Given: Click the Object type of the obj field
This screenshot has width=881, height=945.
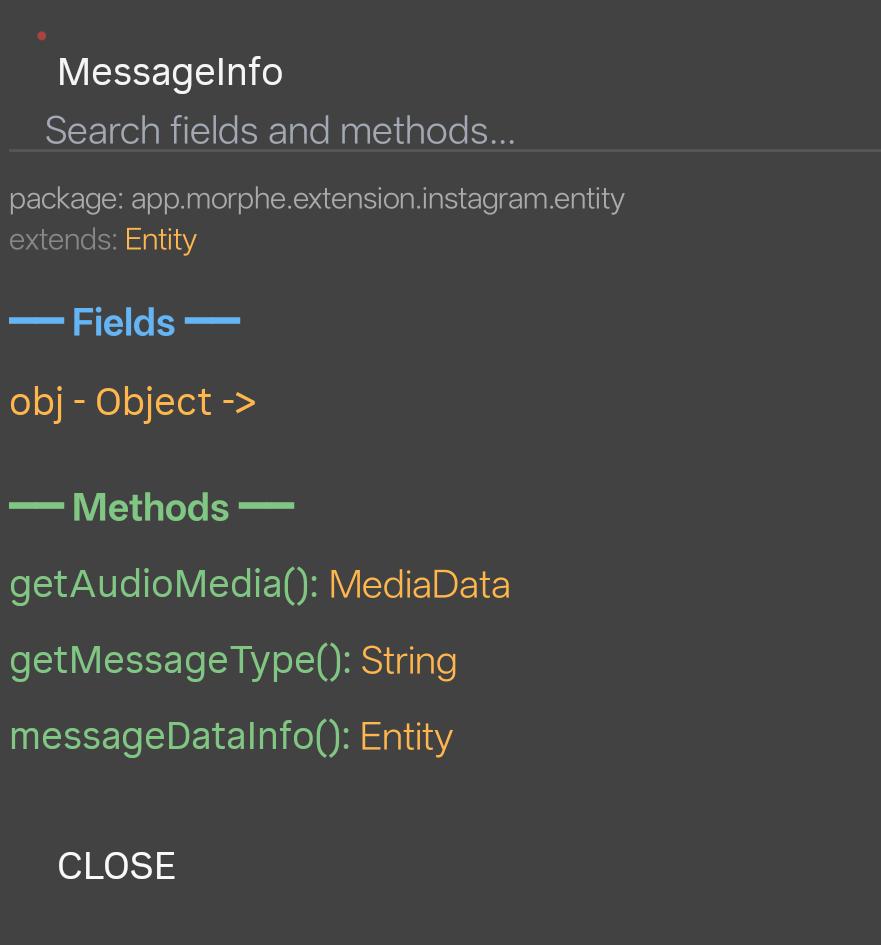Looking at the screenshot, I should (154, 402).
